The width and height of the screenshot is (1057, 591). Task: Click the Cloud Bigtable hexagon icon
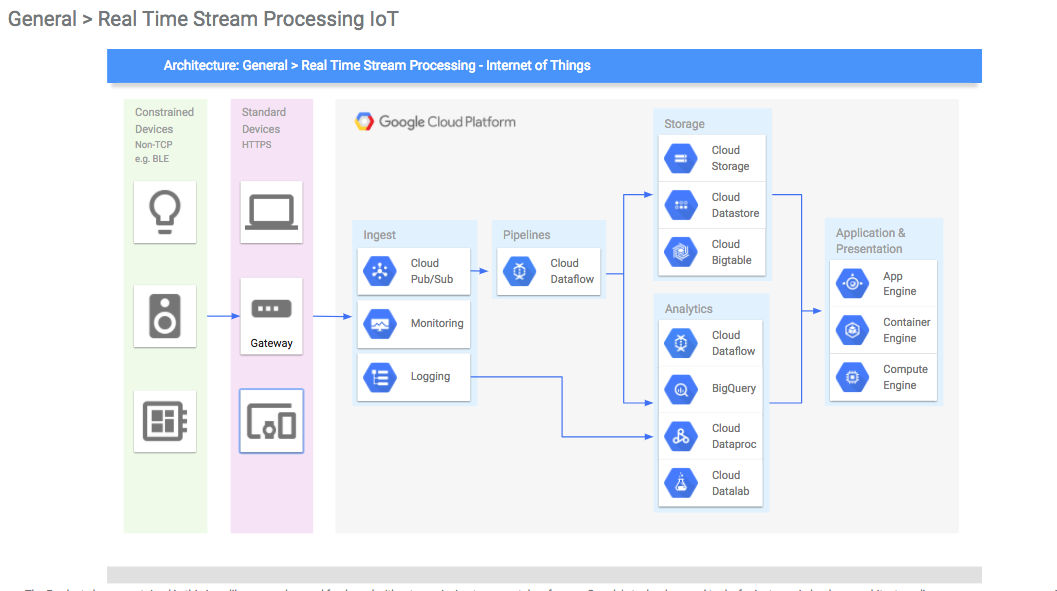[x=681, y=252]
